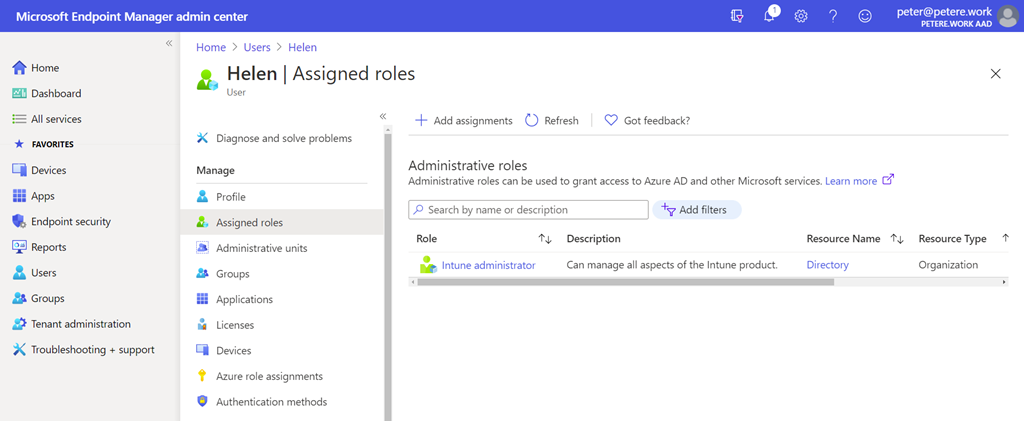The height and width of the screenshot is (421, 1024).
Task: Click Got feedback? heart button
Action: point(647,120)
